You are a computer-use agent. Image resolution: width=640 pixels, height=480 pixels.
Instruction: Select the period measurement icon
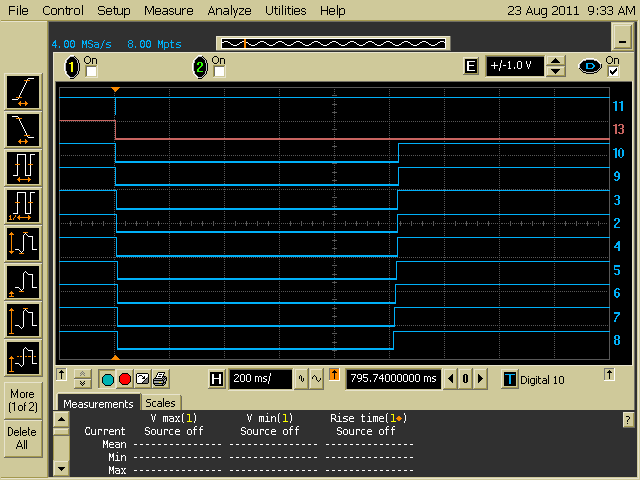click(x=23, y=168)
